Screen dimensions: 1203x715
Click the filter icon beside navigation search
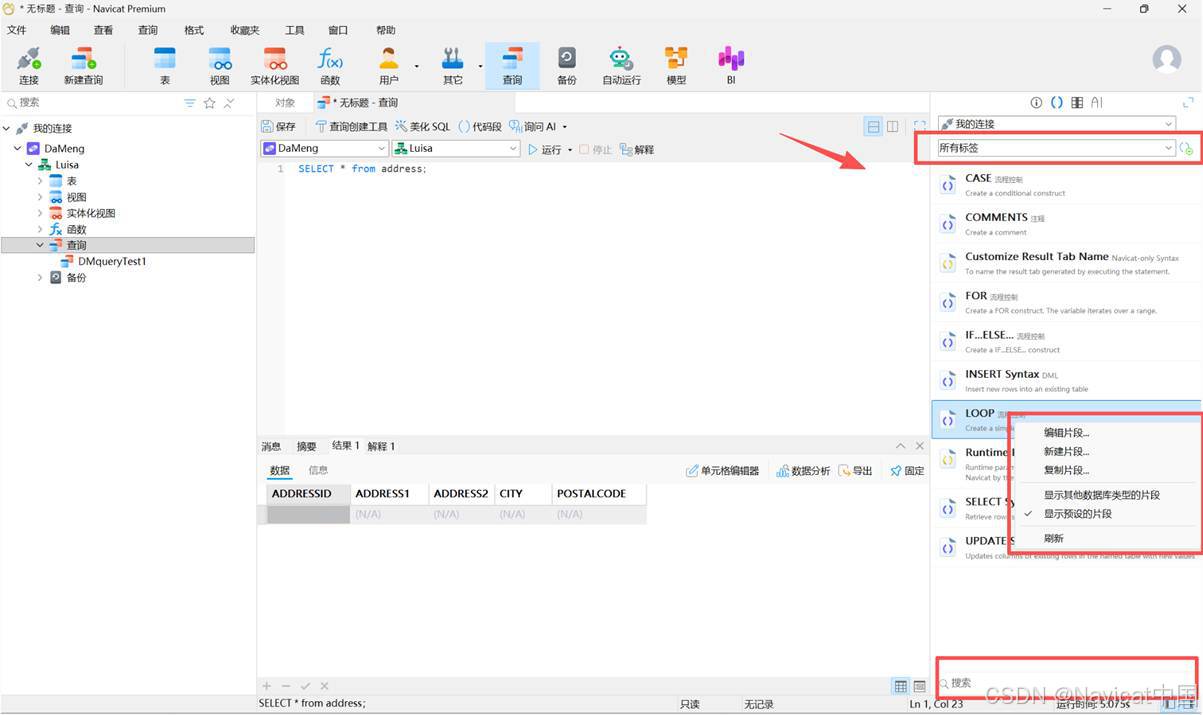pos(190,103)
